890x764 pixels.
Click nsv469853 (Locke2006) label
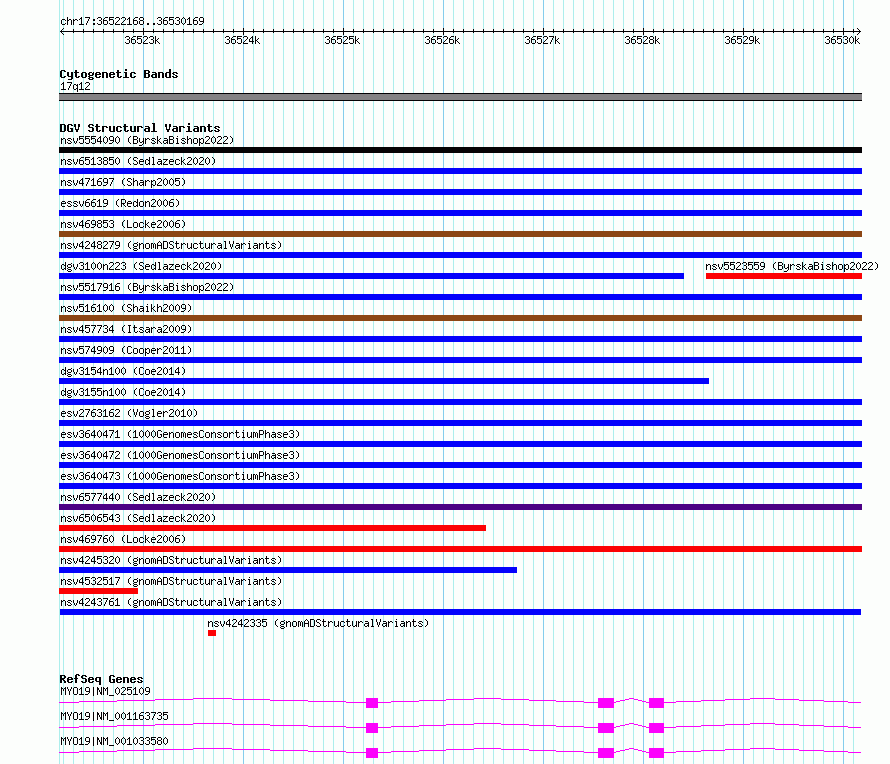pyautogui.click(x=123, y=224)
